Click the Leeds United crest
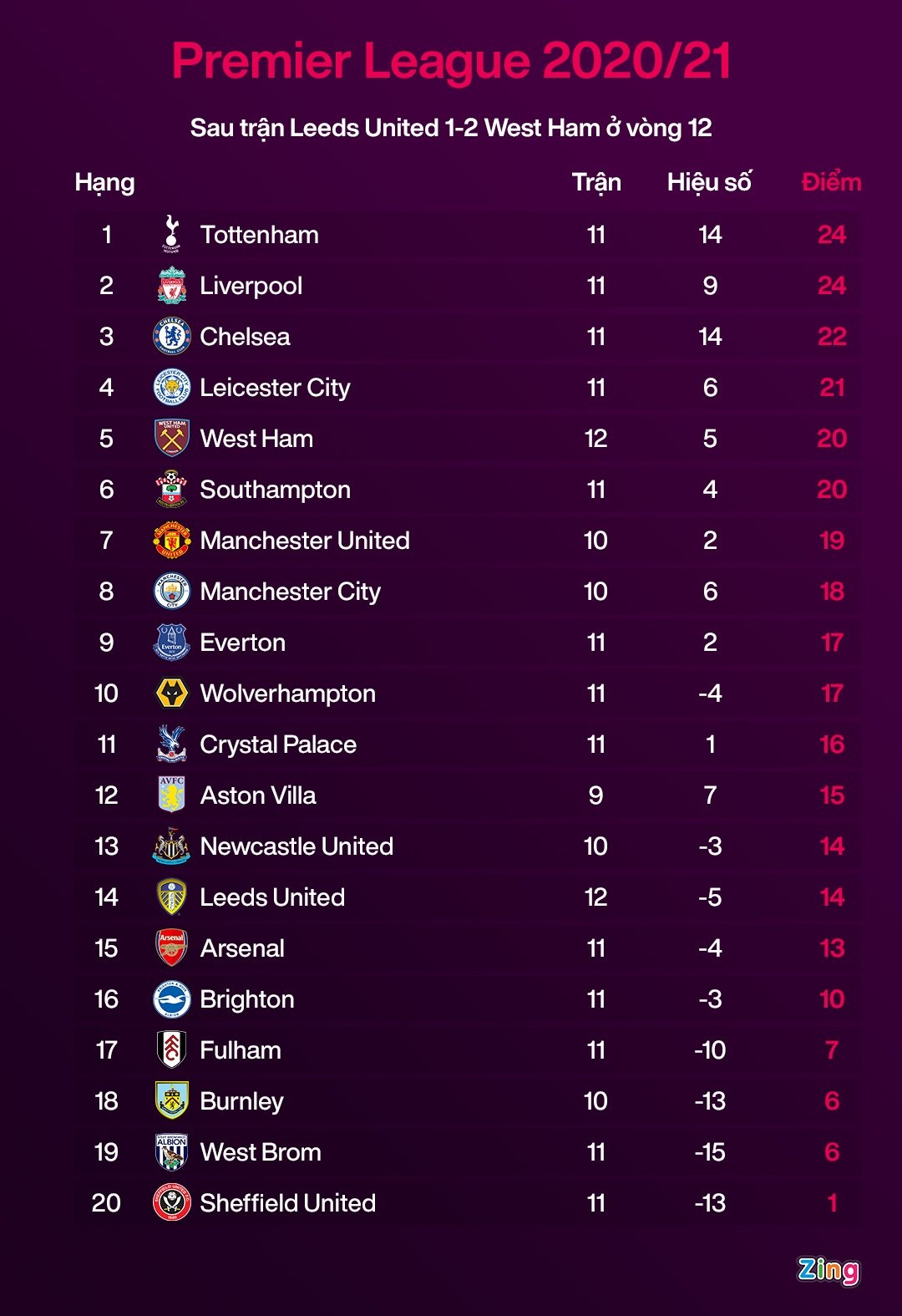The height and width of the screenshot is (1316, 902). tap(172, 897)
